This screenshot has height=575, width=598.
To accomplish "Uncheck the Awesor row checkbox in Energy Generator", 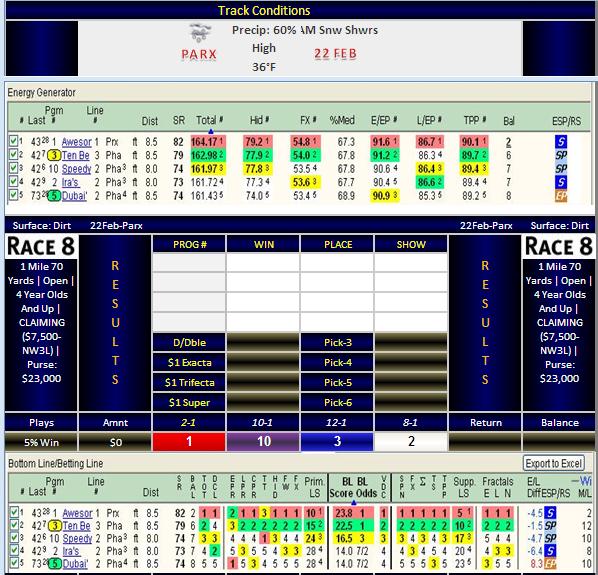I will tap(13, 141).
